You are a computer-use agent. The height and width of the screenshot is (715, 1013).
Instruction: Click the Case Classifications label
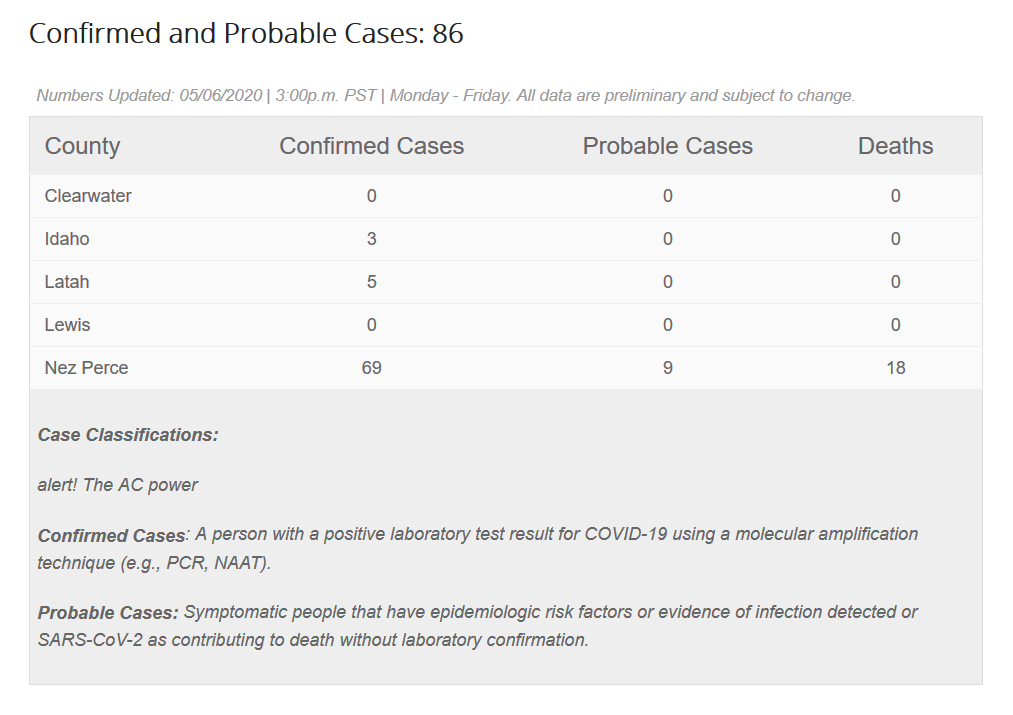tap(128, 435)
